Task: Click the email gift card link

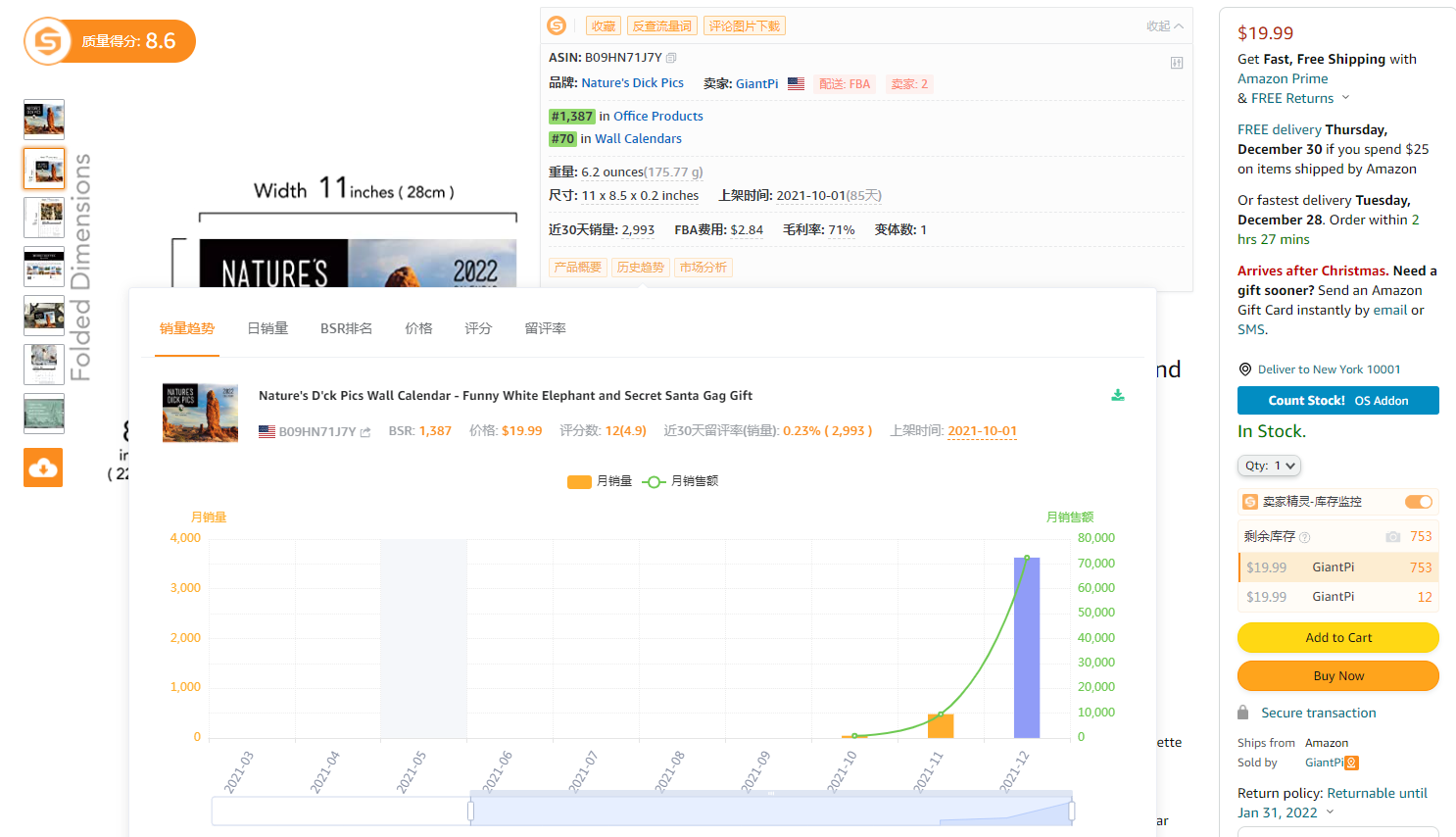Action: (x=1389, y=310)
